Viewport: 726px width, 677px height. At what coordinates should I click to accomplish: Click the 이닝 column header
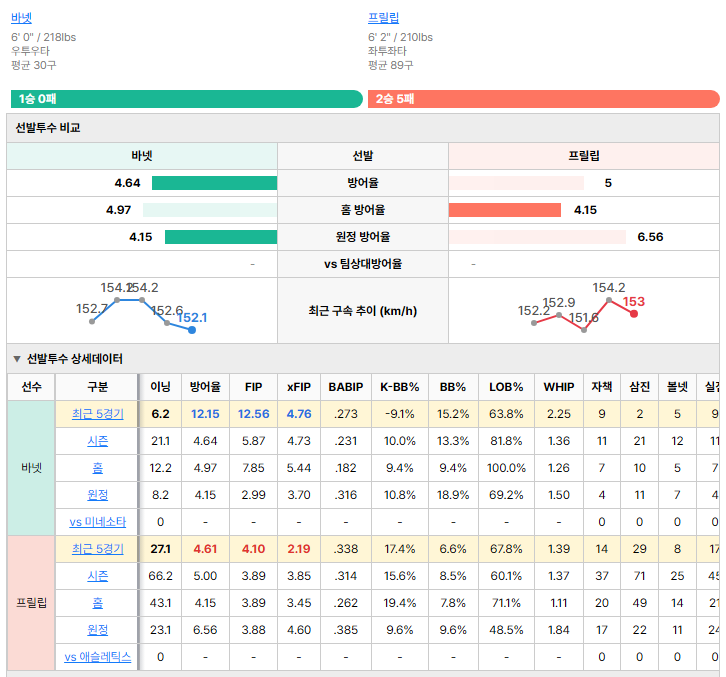[x=160, y=387]
